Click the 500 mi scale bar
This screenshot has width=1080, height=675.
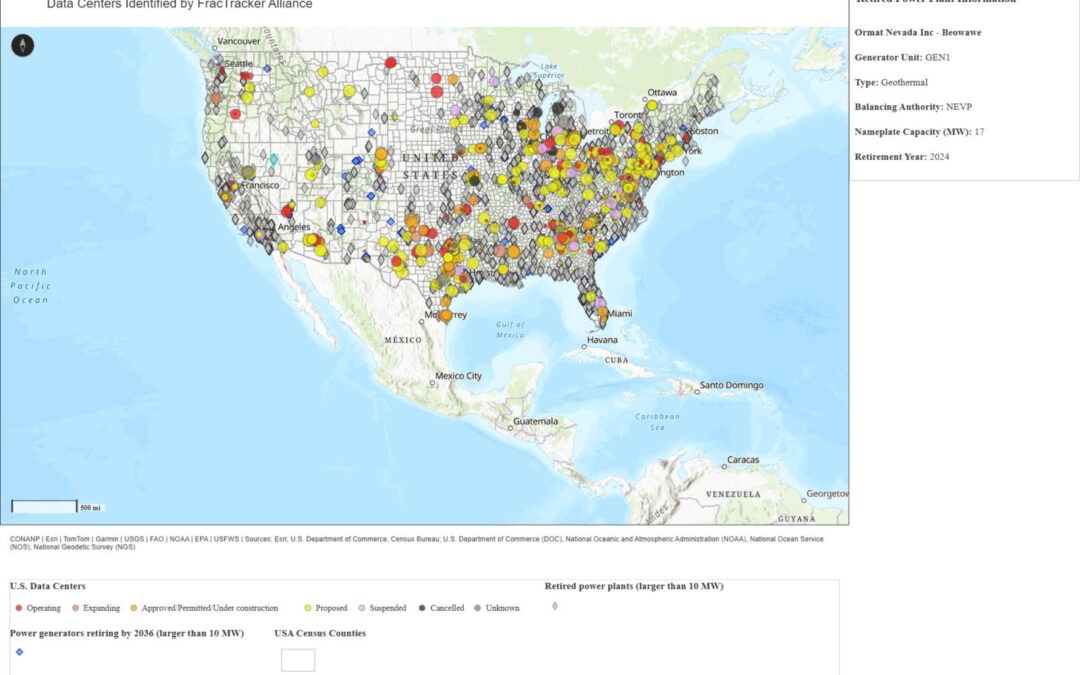coord(42,506)
